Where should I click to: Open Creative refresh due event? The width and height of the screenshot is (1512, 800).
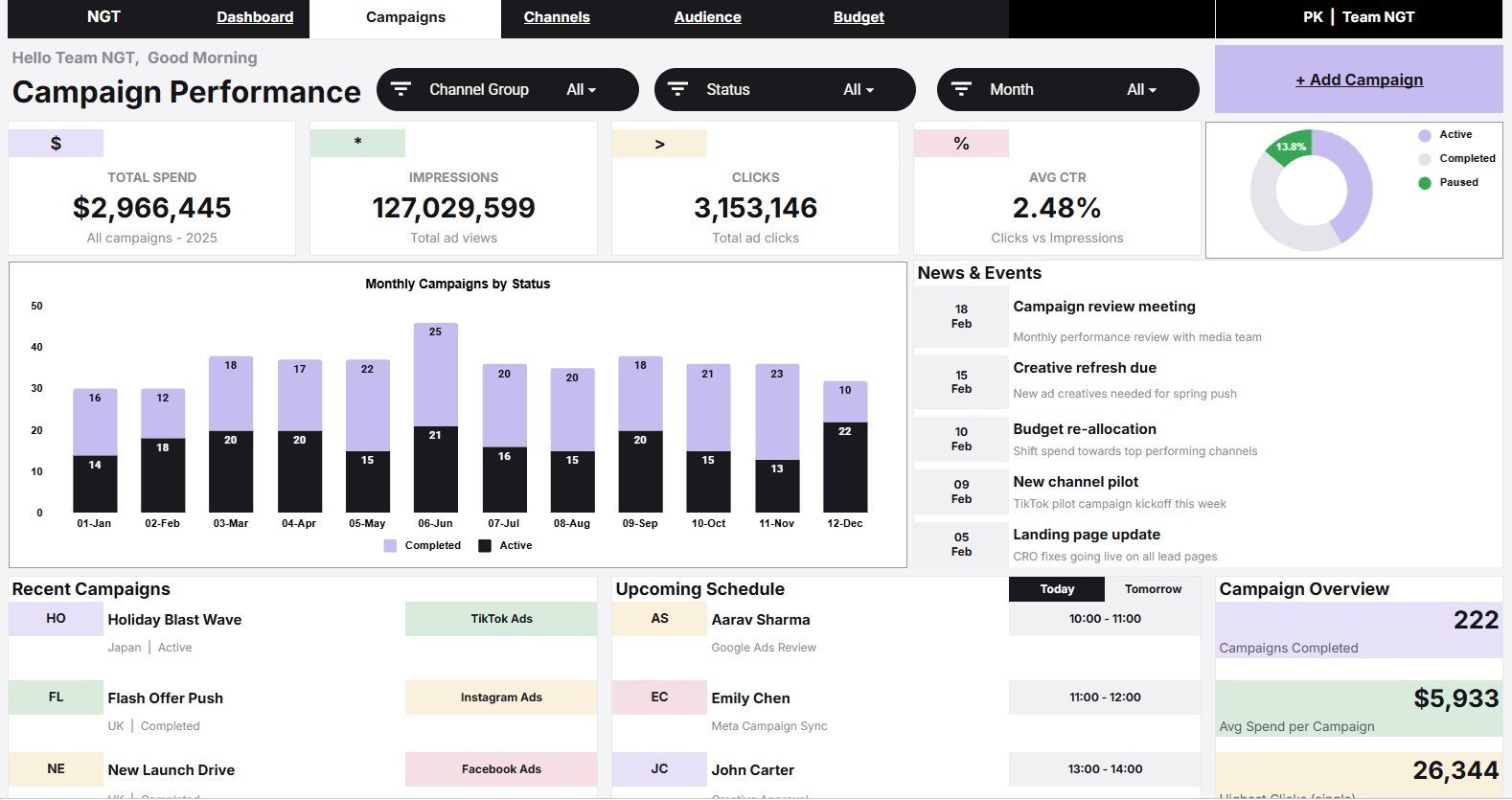(x=1085, y=368)
